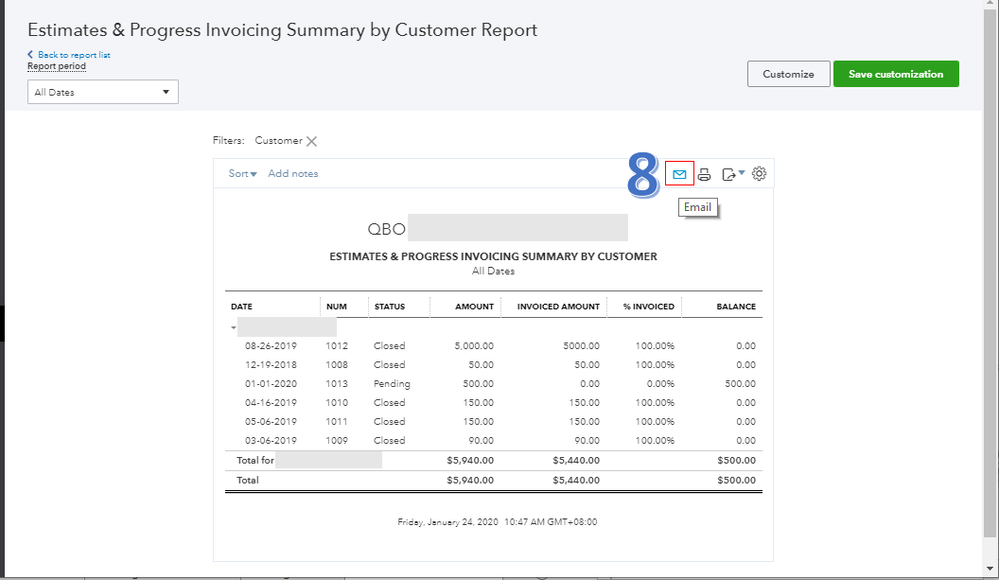
Task: Open the All Dates report period dropdown
Action: coord(103,91)
